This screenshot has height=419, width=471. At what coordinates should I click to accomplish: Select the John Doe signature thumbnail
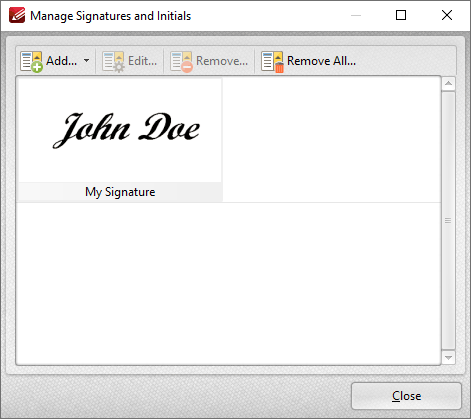(120, 130)
